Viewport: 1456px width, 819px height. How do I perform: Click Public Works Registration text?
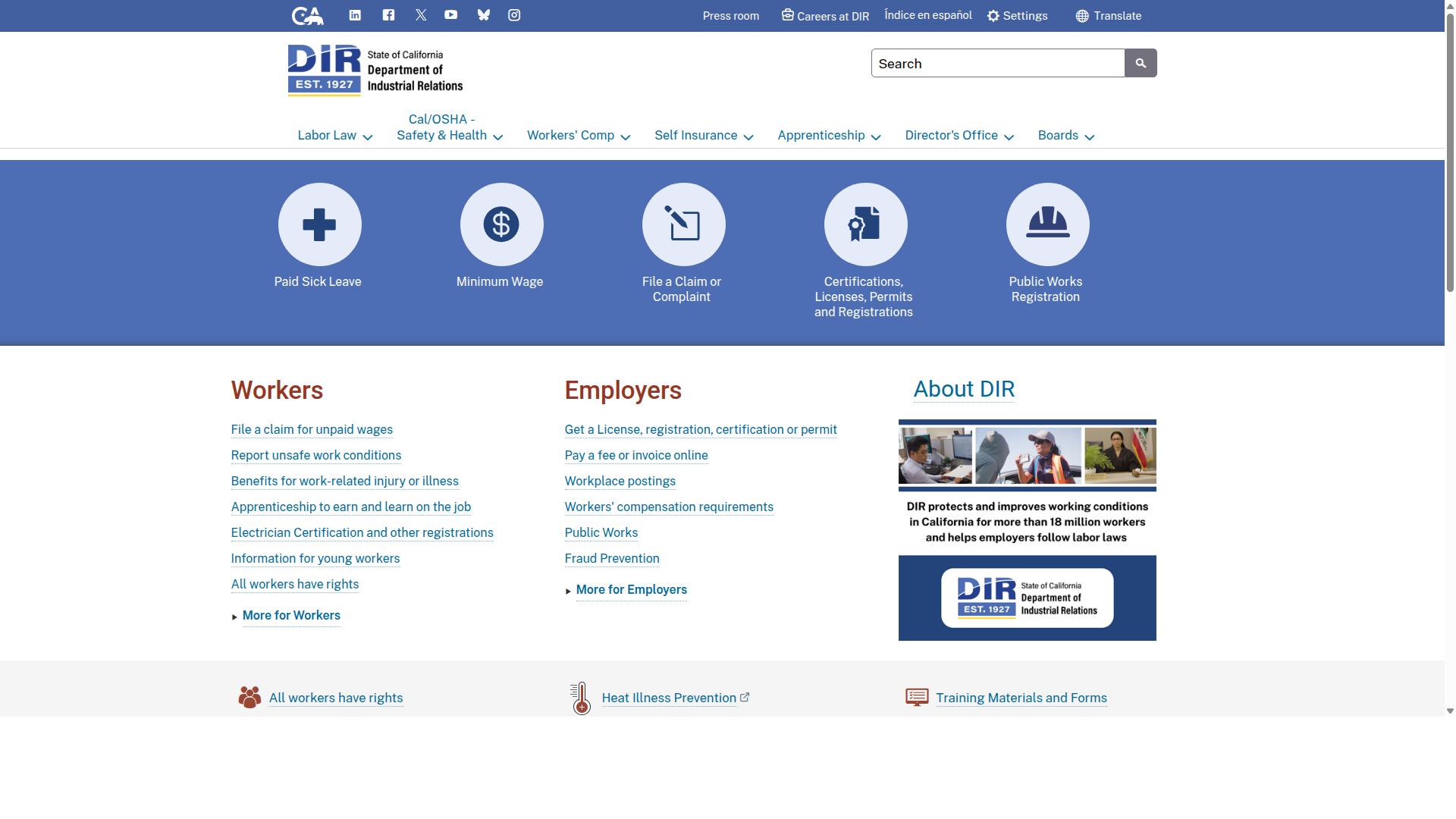1046,289
